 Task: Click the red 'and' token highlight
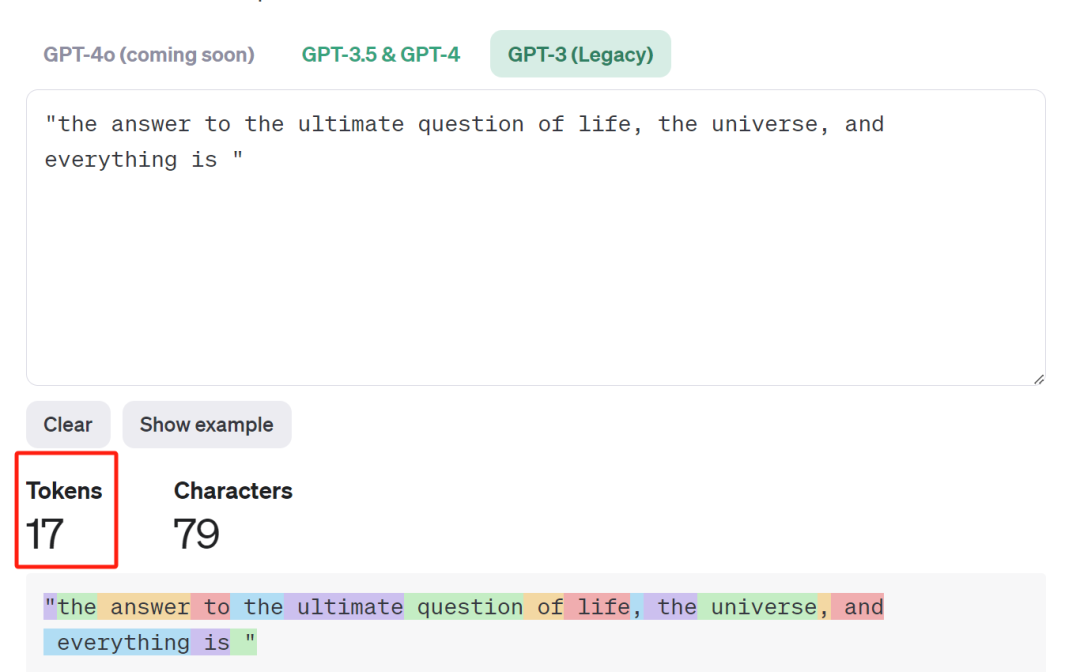(858, 607)
